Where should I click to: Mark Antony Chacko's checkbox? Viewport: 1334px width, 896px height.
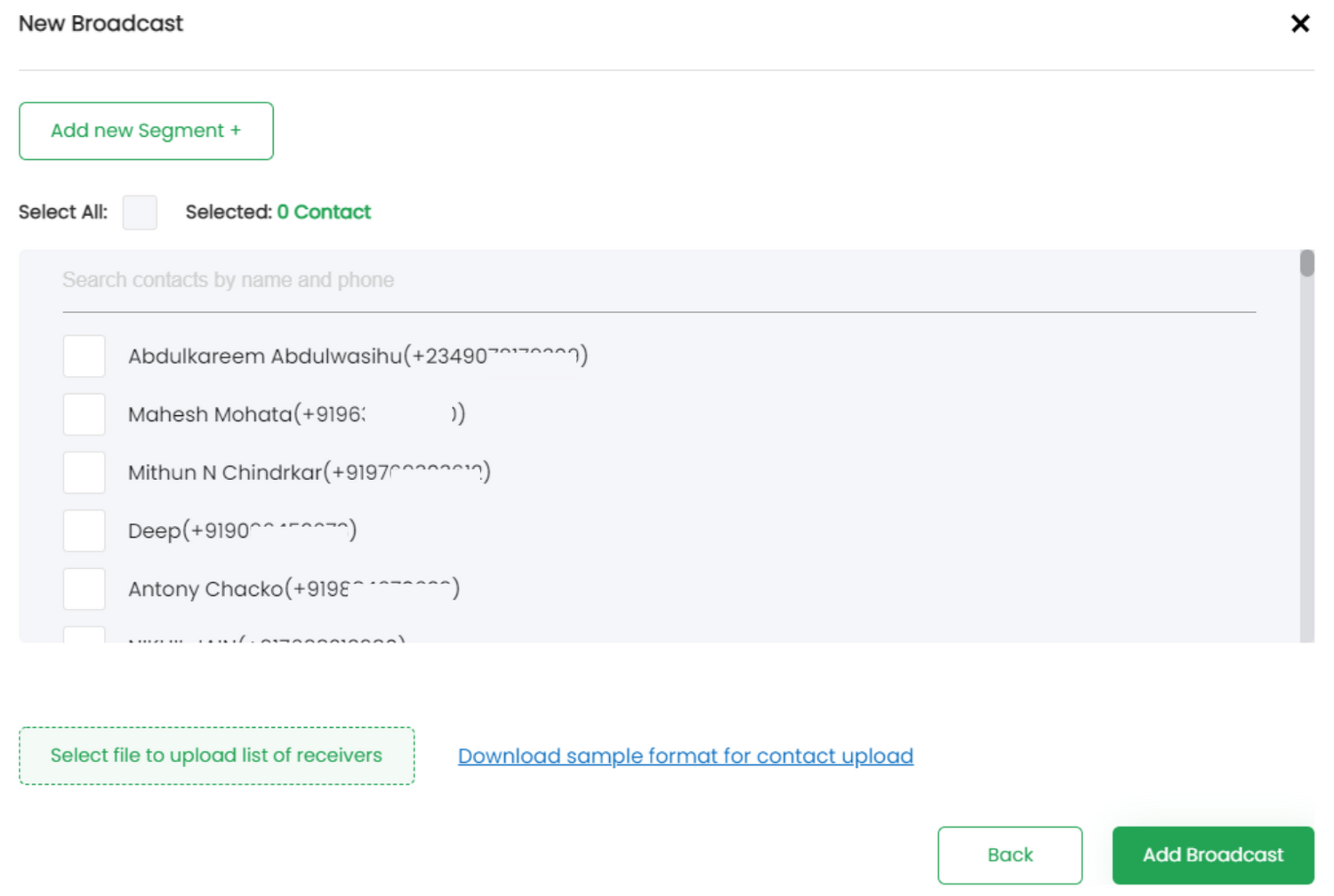pos(84,588)
